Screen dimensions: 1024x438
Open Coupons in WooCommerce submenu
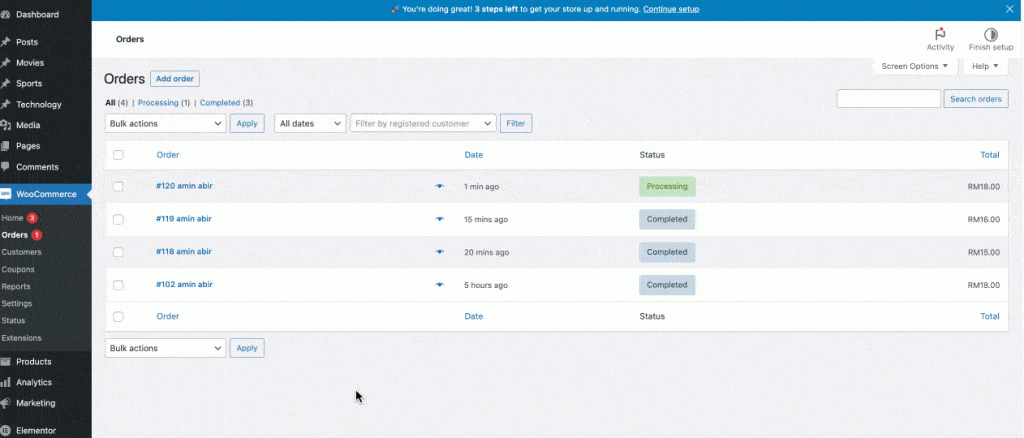(18, 269)
